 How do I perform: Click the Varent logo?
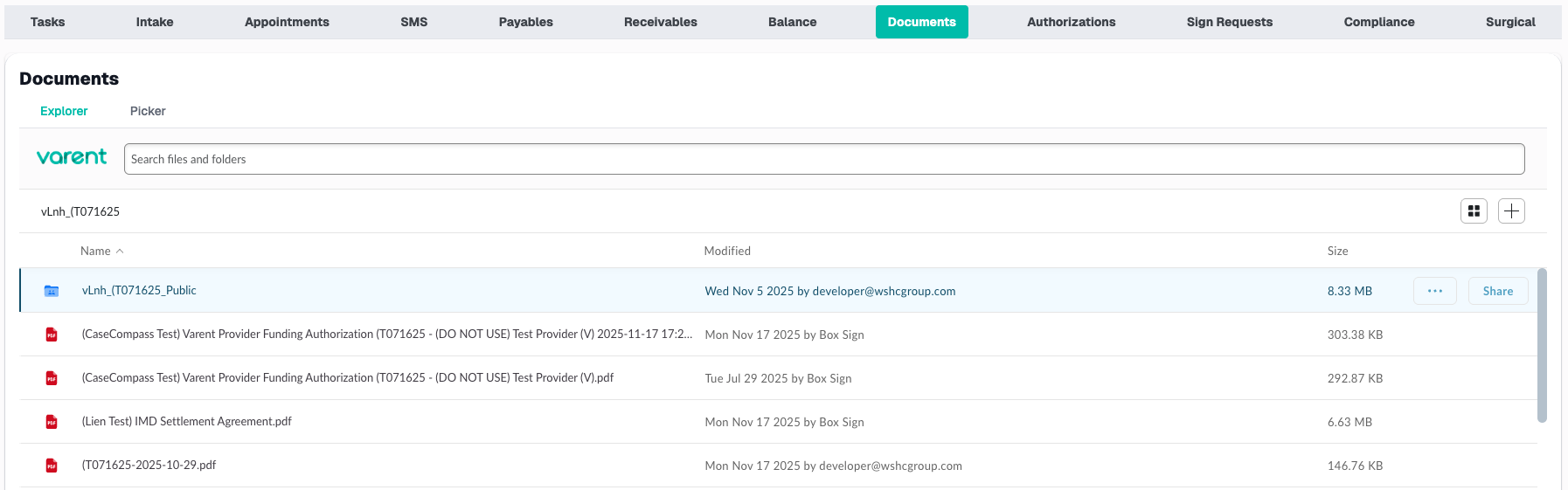pos(72,157)
